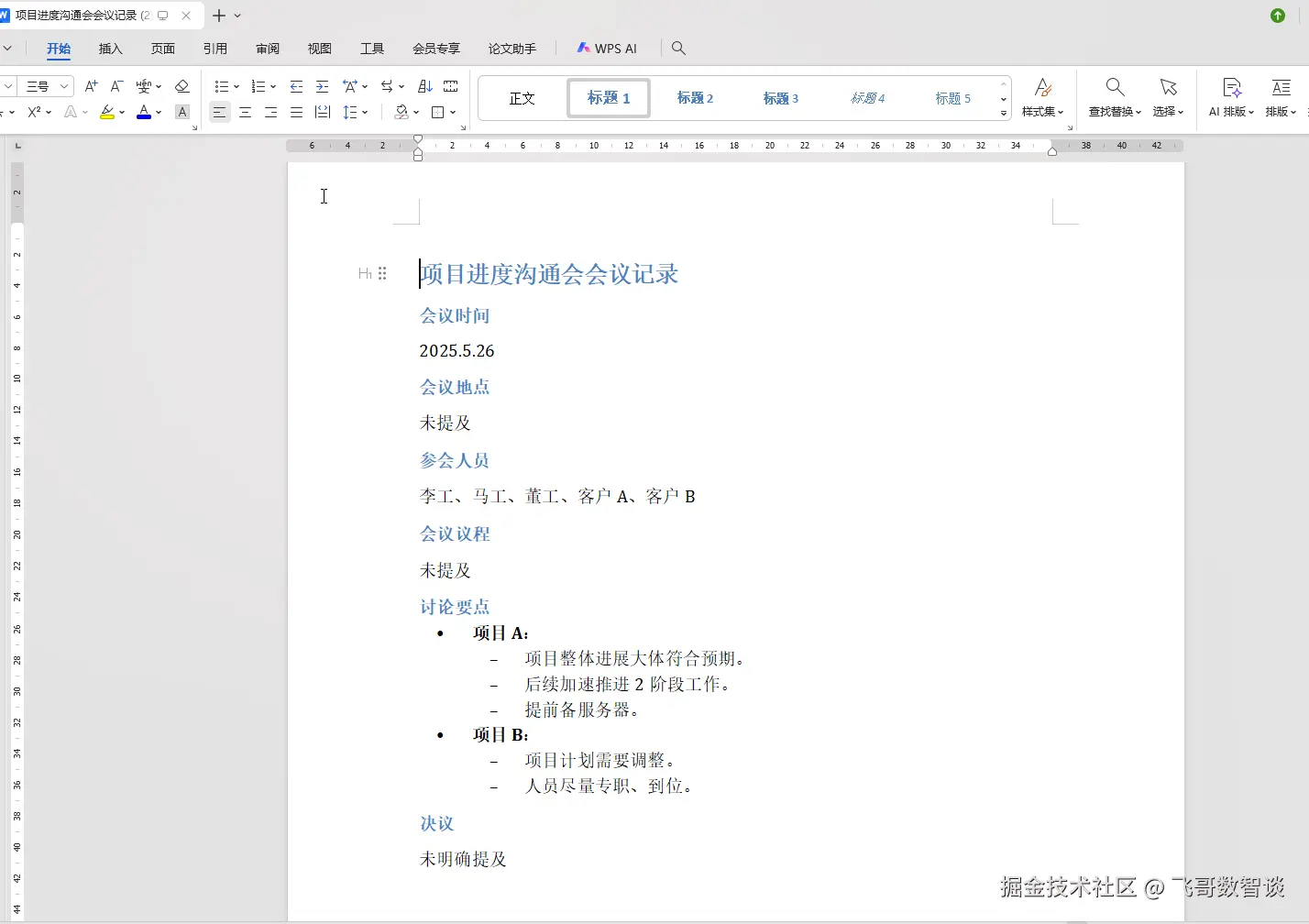Image resolution: width=1309 pixels, height=924 pixels.
Task: Expand the styles gallery more arrow
Action: [x=1004, y=113]
